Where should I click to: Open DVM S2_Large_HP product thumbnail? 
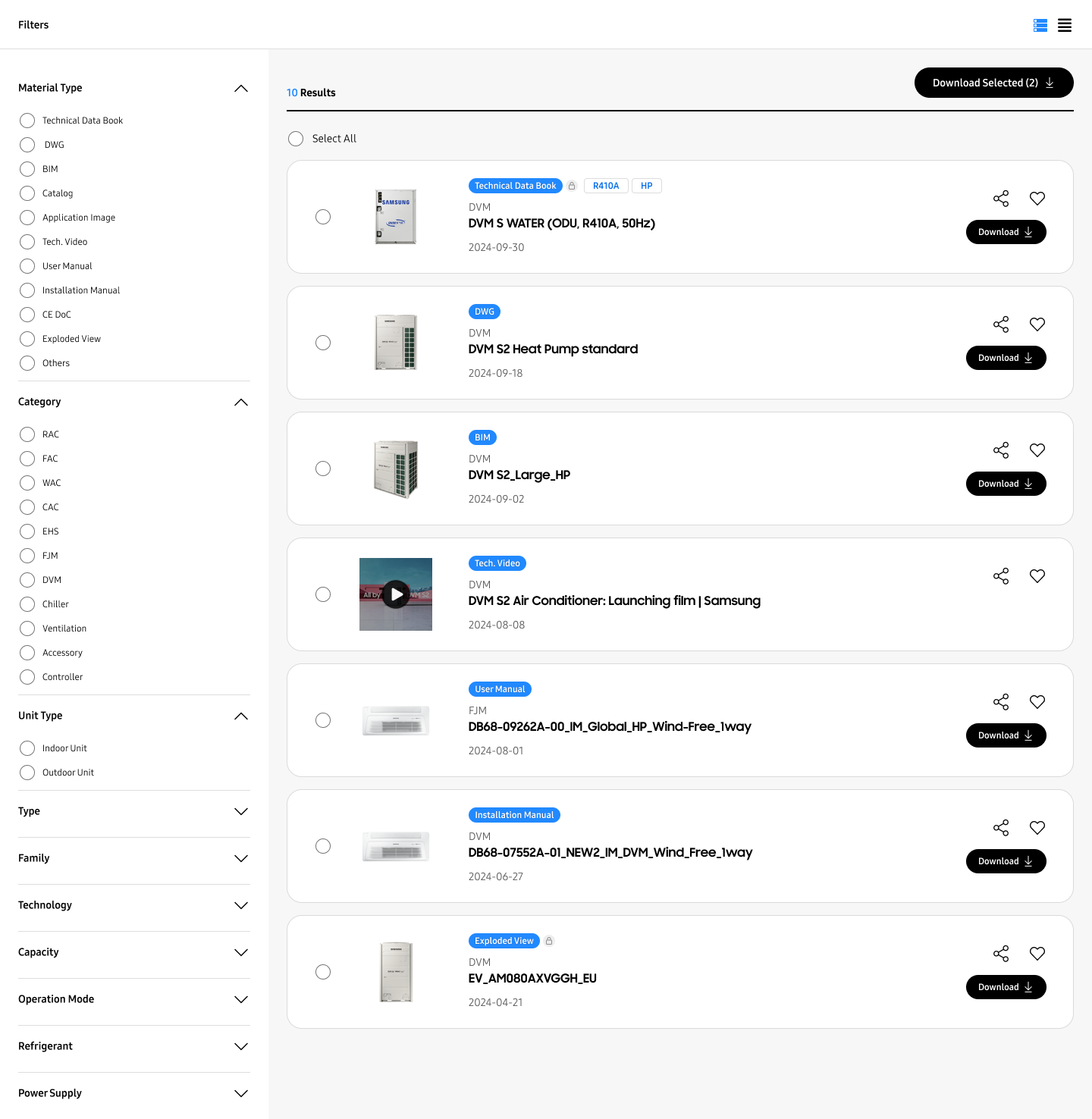(396, 469)
